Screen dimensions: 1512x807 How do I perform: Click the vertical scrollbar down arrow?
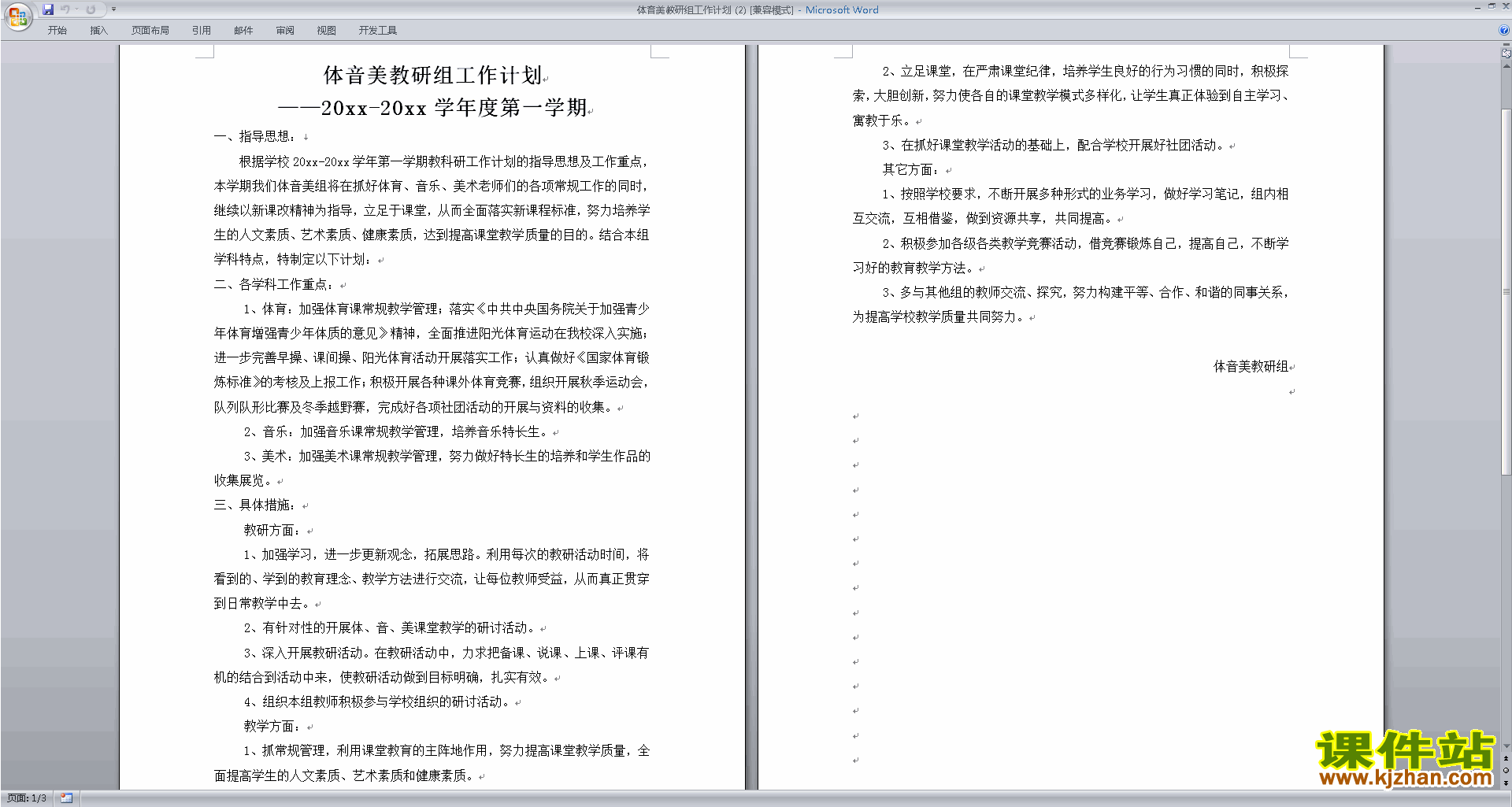click(x=1506, y=746)
